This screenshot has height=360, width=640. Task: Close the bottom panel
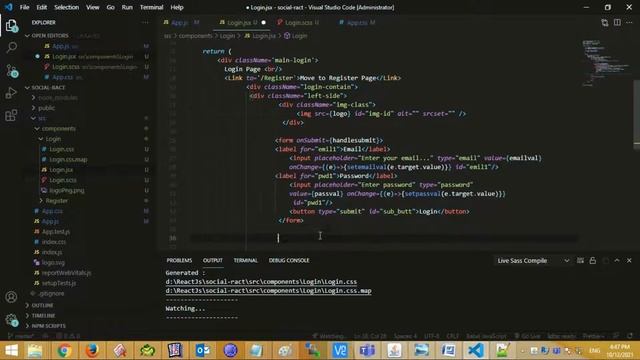(629, 260)
